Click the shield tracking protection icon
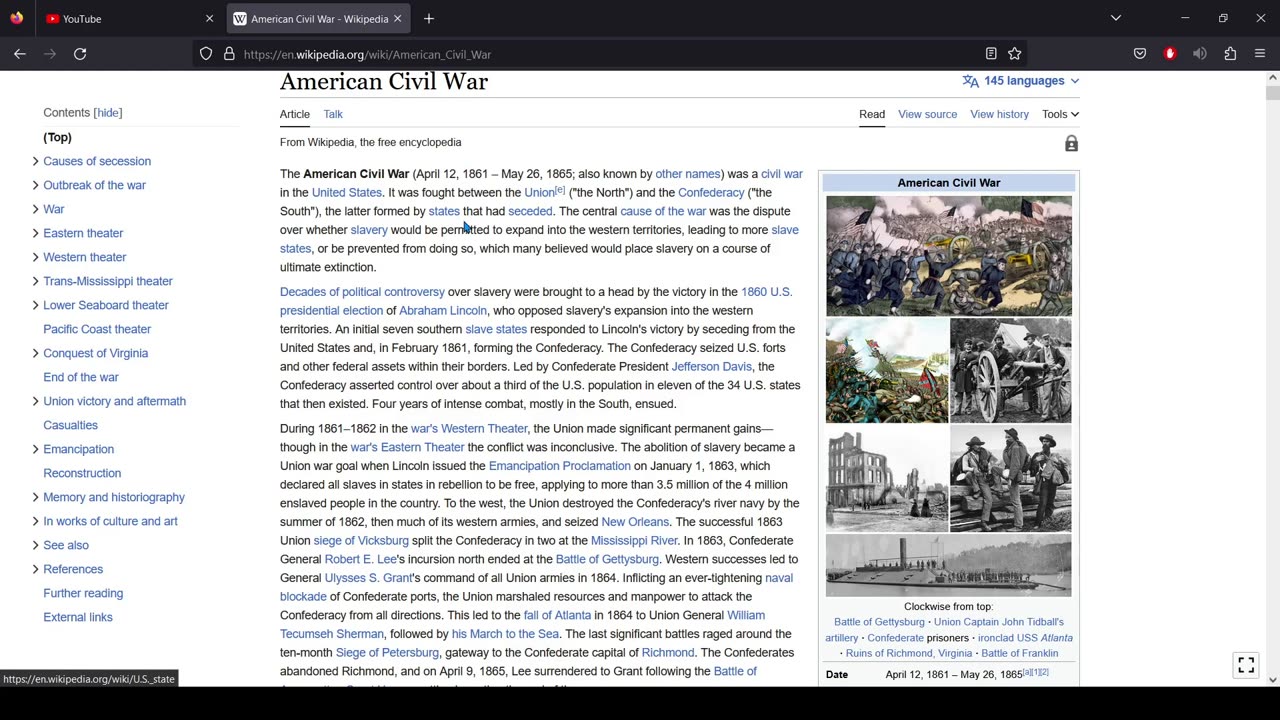1280x720 pixels. [x=206, y=54]
